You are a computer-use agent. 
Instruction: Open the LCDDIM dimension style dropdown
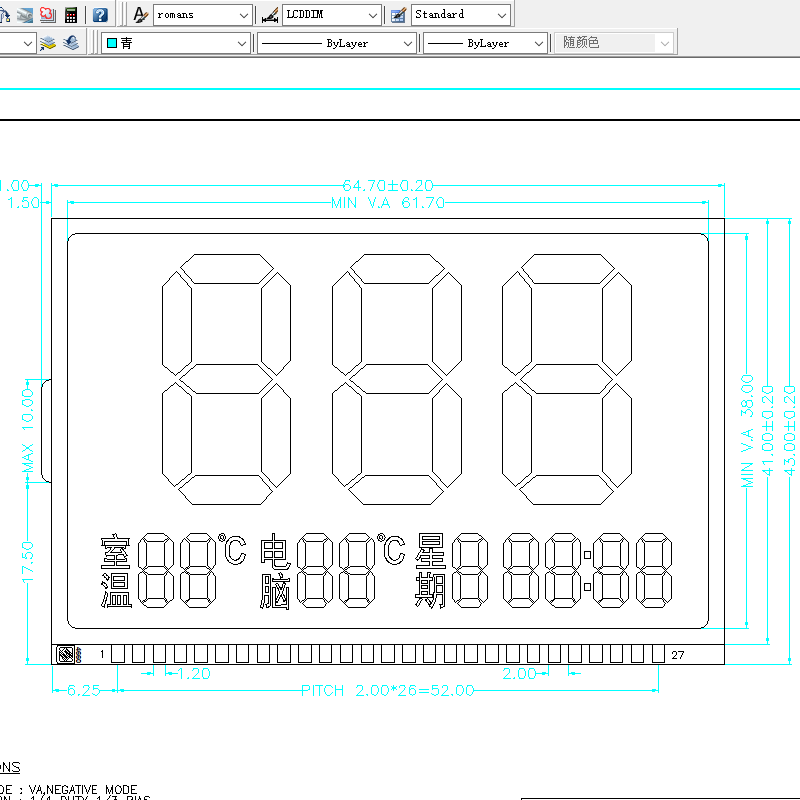pos(372,14)
